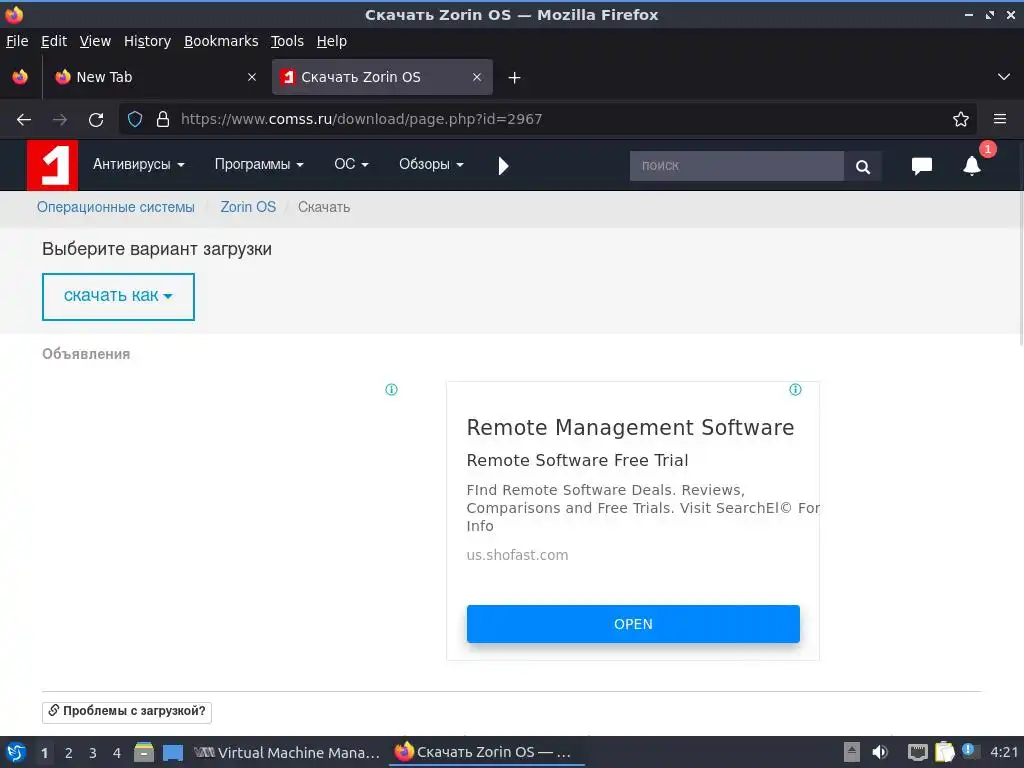1024x768 pixels.
Task: Open a new tab with plus
Action: [515, 78]
